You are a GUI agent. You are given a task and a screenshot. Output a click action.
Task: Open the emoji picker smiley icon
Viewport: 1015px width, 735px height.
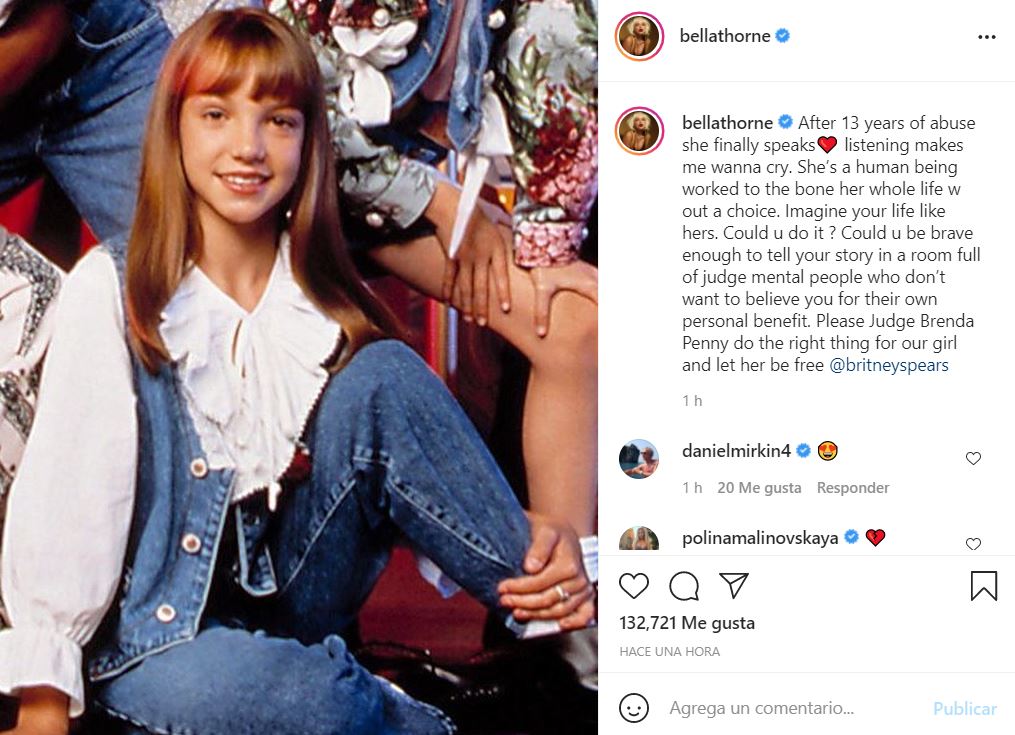(x=634, y=708)
